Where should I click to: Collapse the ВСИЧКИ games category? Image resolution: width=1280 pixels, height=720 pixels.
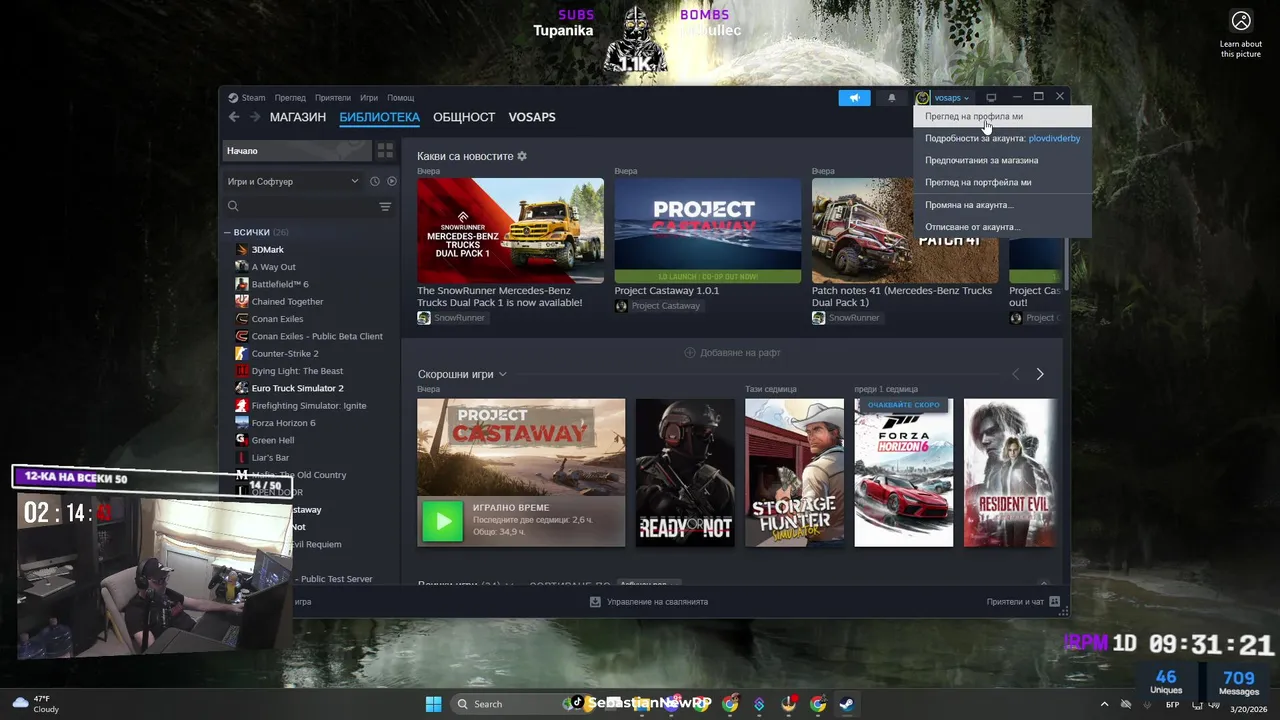click(228, 232)
